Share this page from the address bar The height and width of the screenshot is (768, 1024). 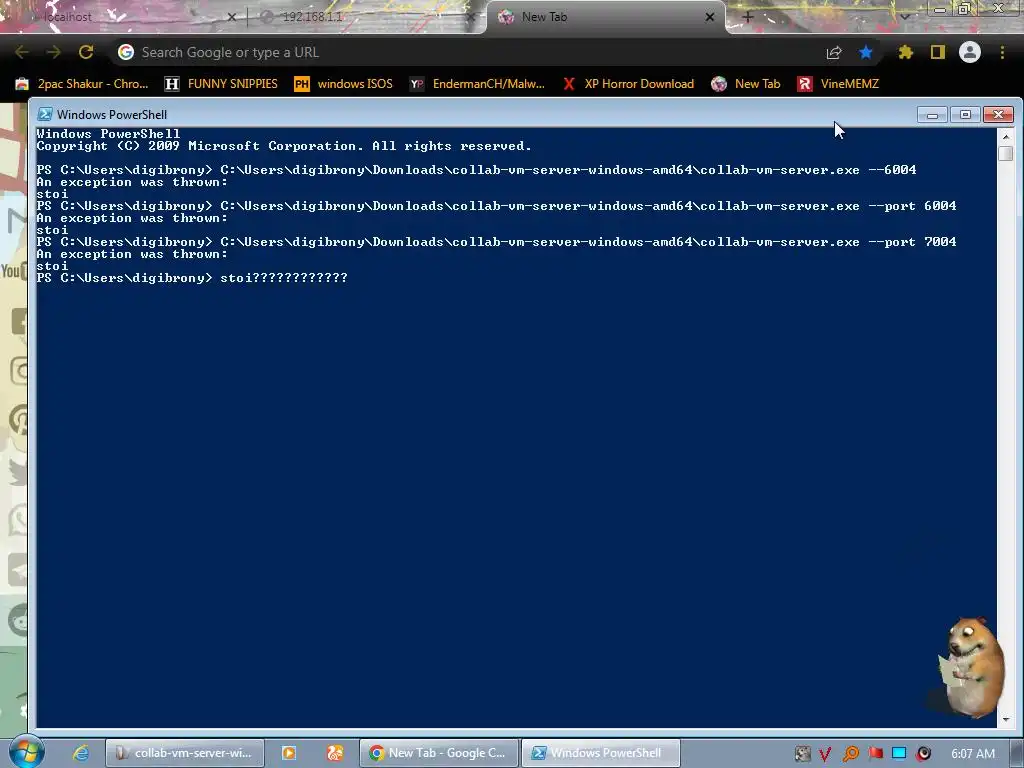pos(834,52)
